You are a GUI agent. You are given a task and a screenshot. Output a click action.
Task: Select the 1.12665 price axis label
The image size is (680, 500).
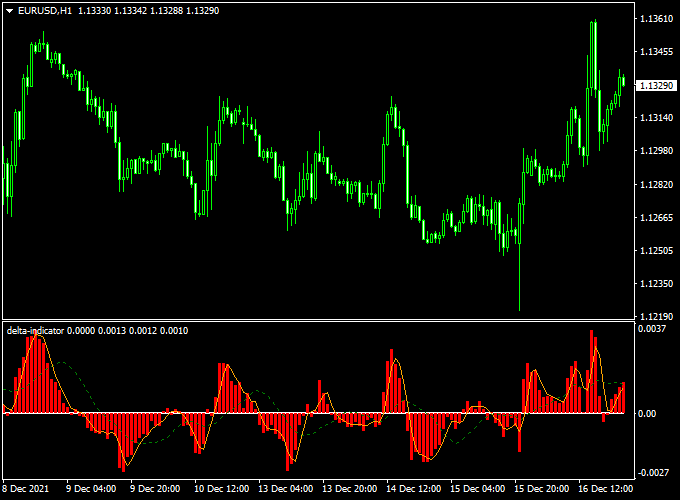pos(657,217)
